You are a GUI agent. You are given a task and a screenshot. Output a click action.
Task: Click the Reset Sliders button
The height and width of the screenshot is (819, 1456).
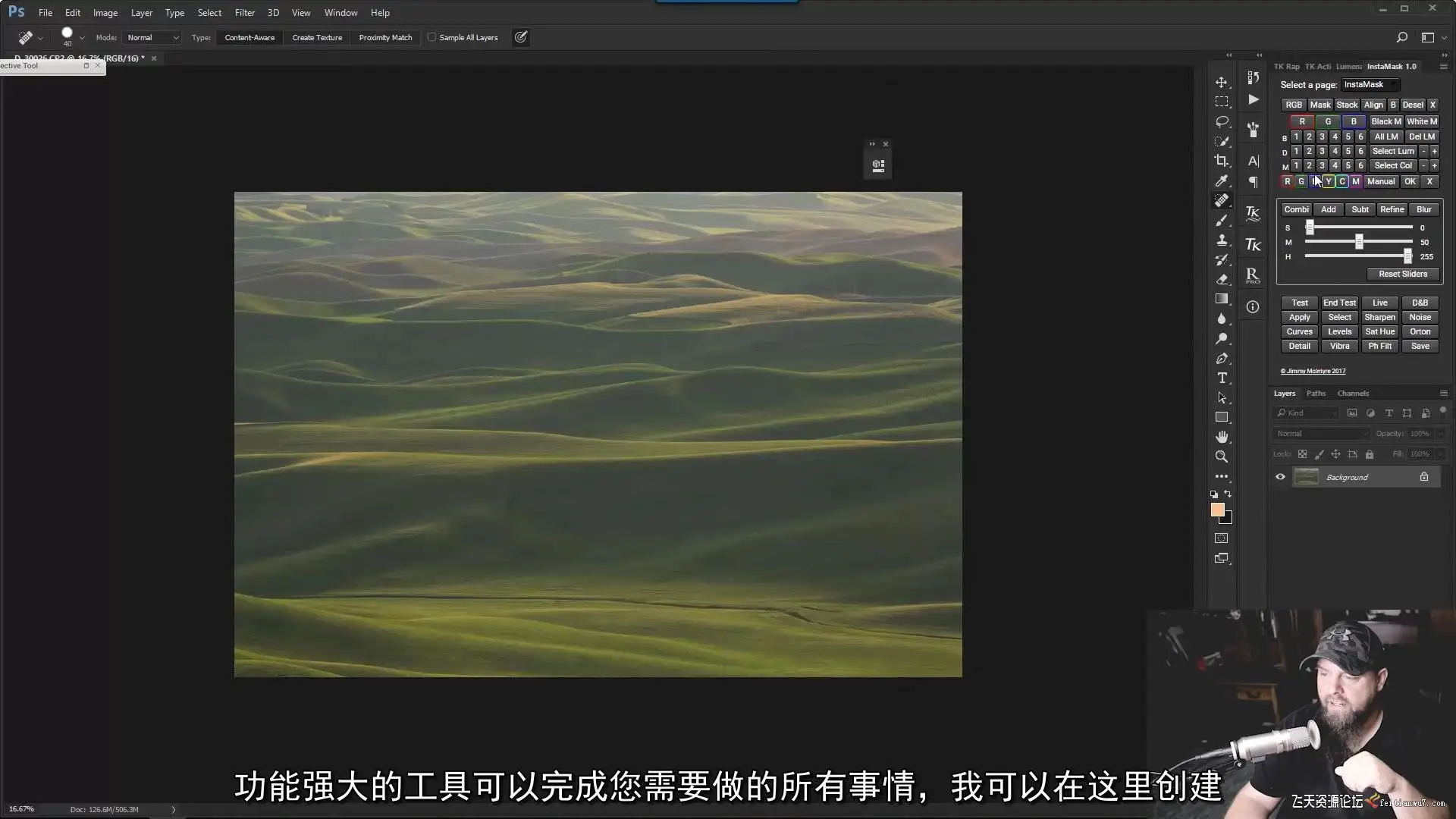(x=1402, y=274)
